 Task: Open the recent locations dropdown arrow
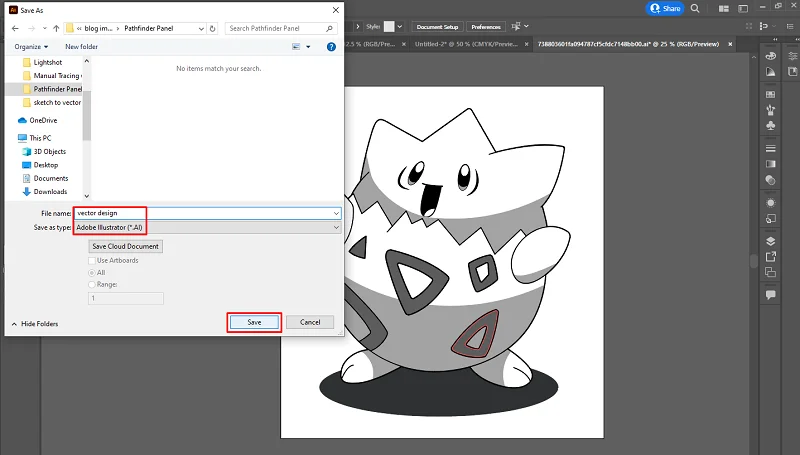click(x=45, y=29)
